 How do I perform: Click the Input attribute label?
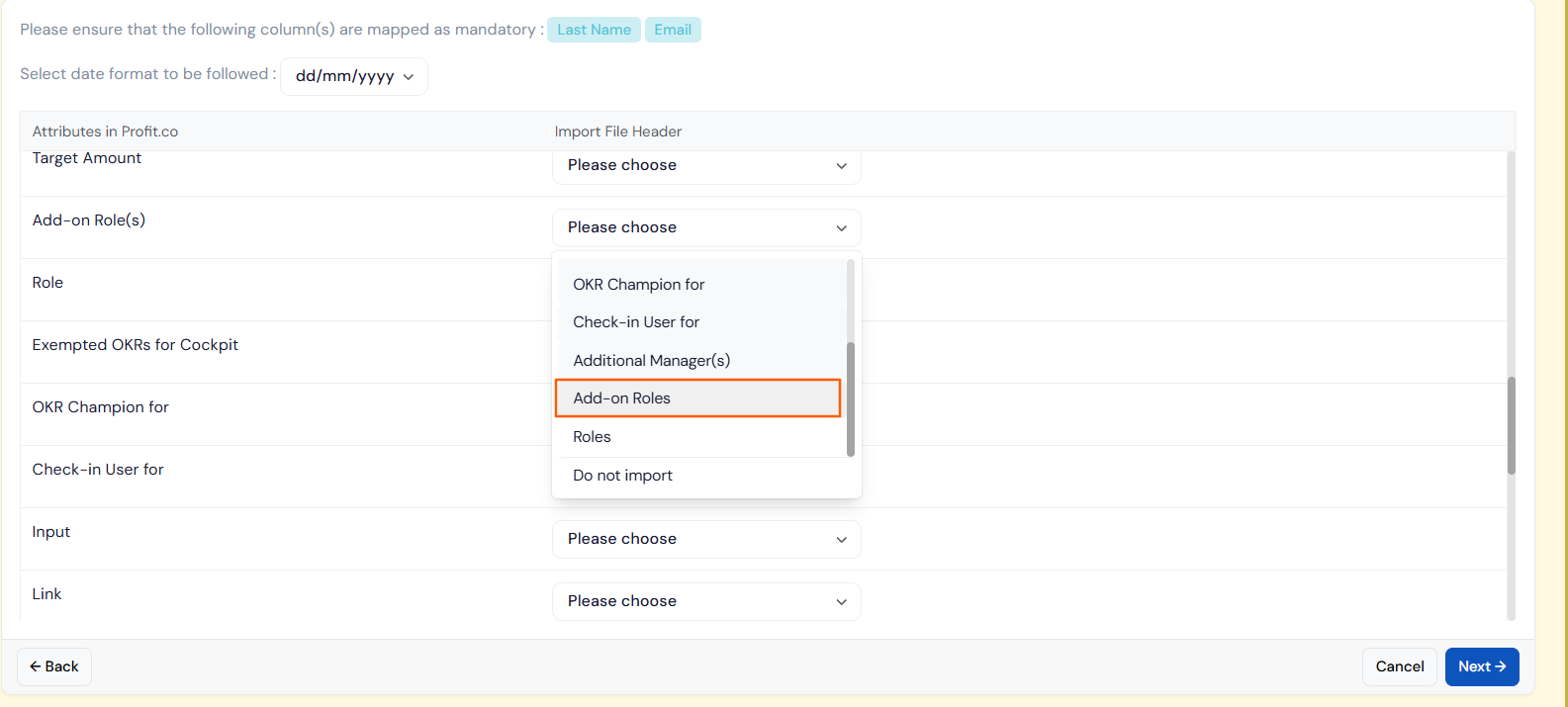(51, 532)
